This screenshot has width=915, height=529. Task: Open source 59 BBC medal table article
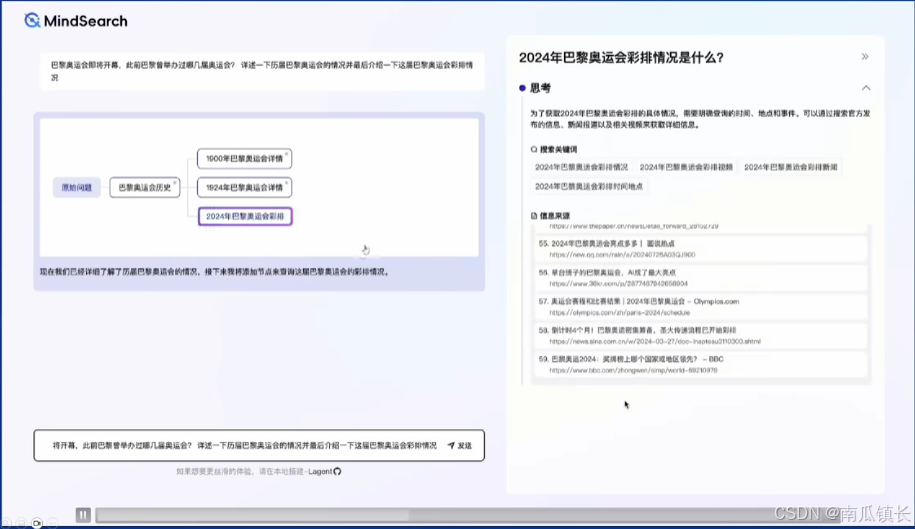tap(700, 365)
